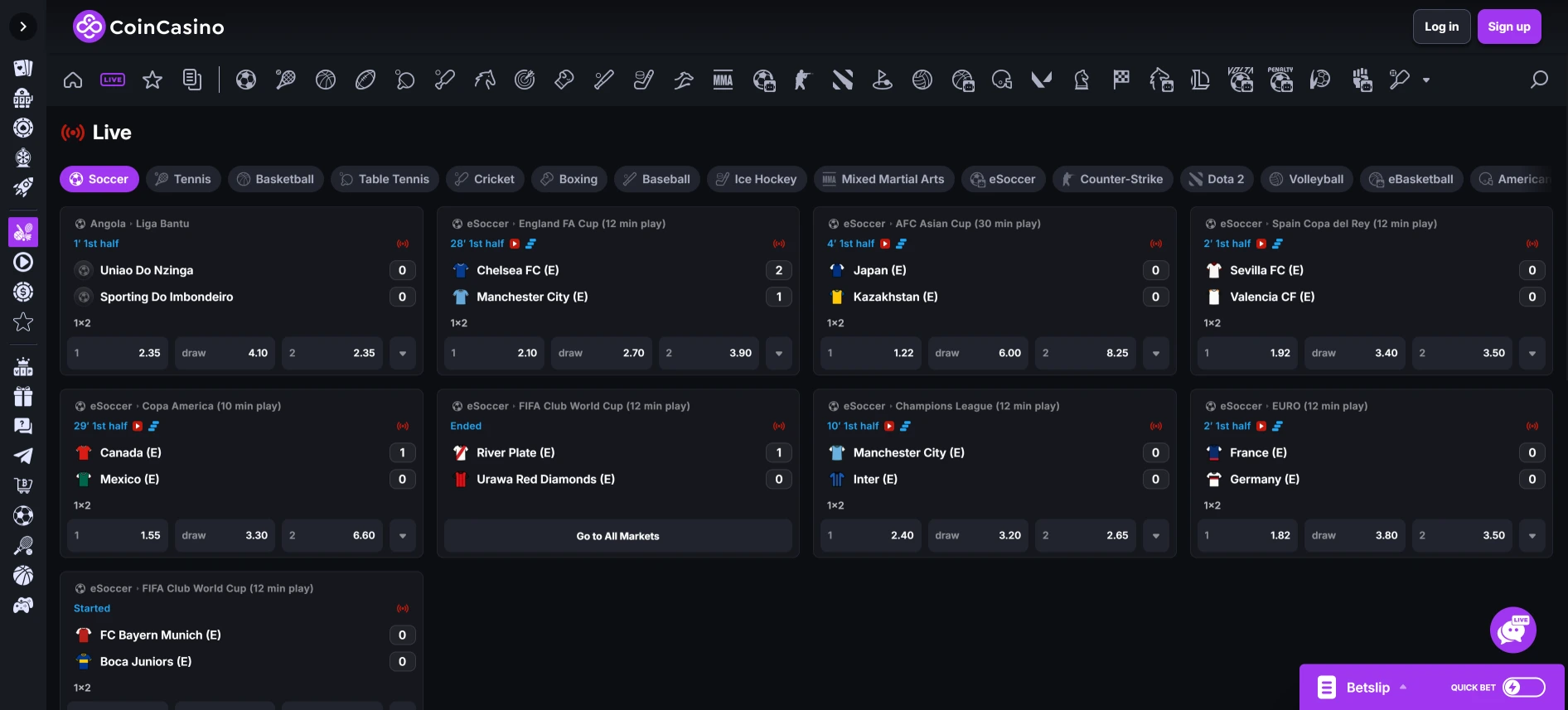Watch live stream for Chelsea FC match
Viewport: 1568px width, 710px height.
(515, 244)
